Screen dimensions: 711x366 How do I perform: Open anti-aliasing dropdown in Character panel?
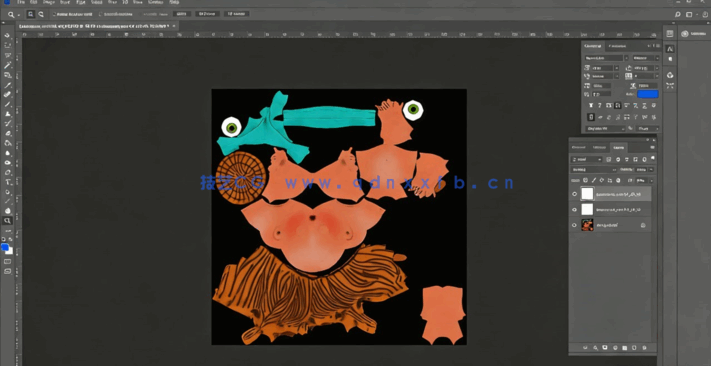click(648, 129)
